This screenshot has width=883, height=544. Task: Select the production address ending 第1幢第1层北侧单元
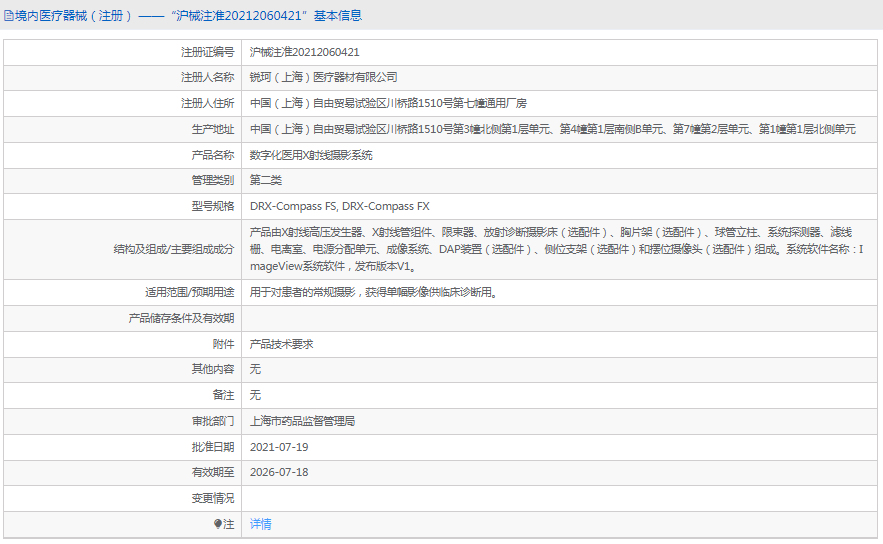click(553, 130)
